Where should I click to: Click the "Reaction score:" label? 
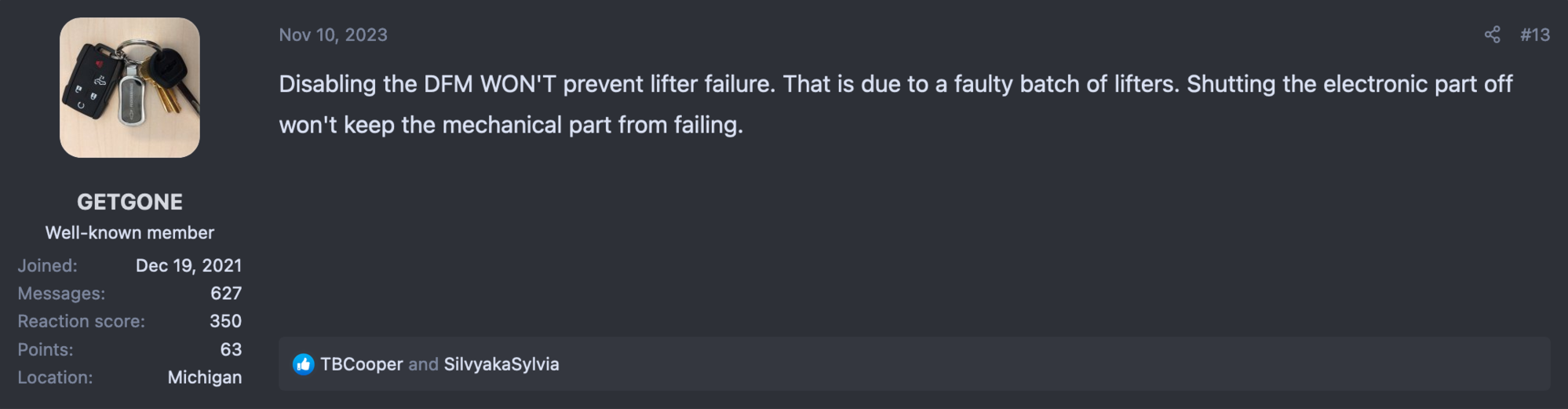tap(81, 321)
